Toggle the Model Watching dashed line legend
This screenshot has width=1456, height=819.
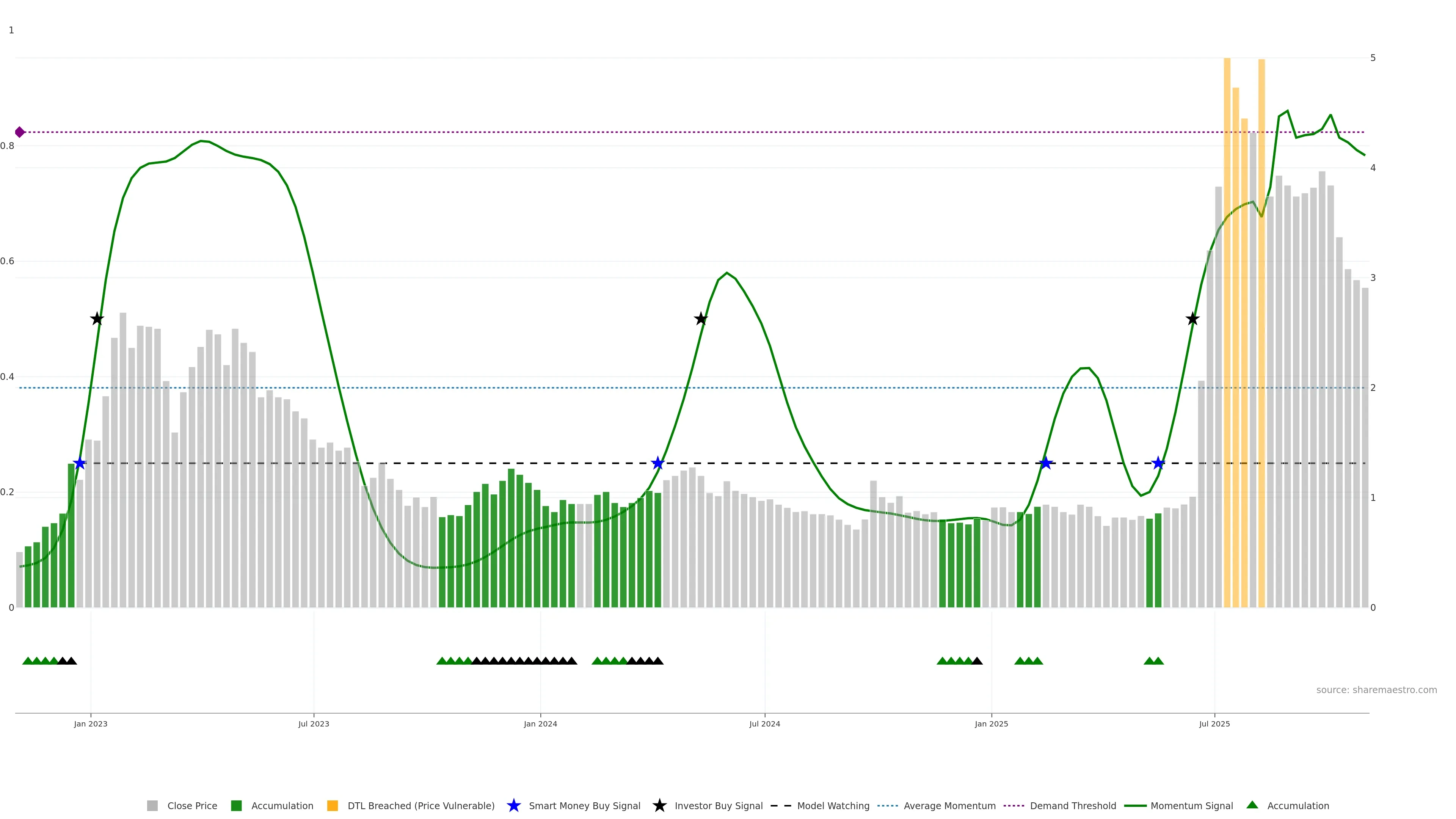(x=833, y=806)
